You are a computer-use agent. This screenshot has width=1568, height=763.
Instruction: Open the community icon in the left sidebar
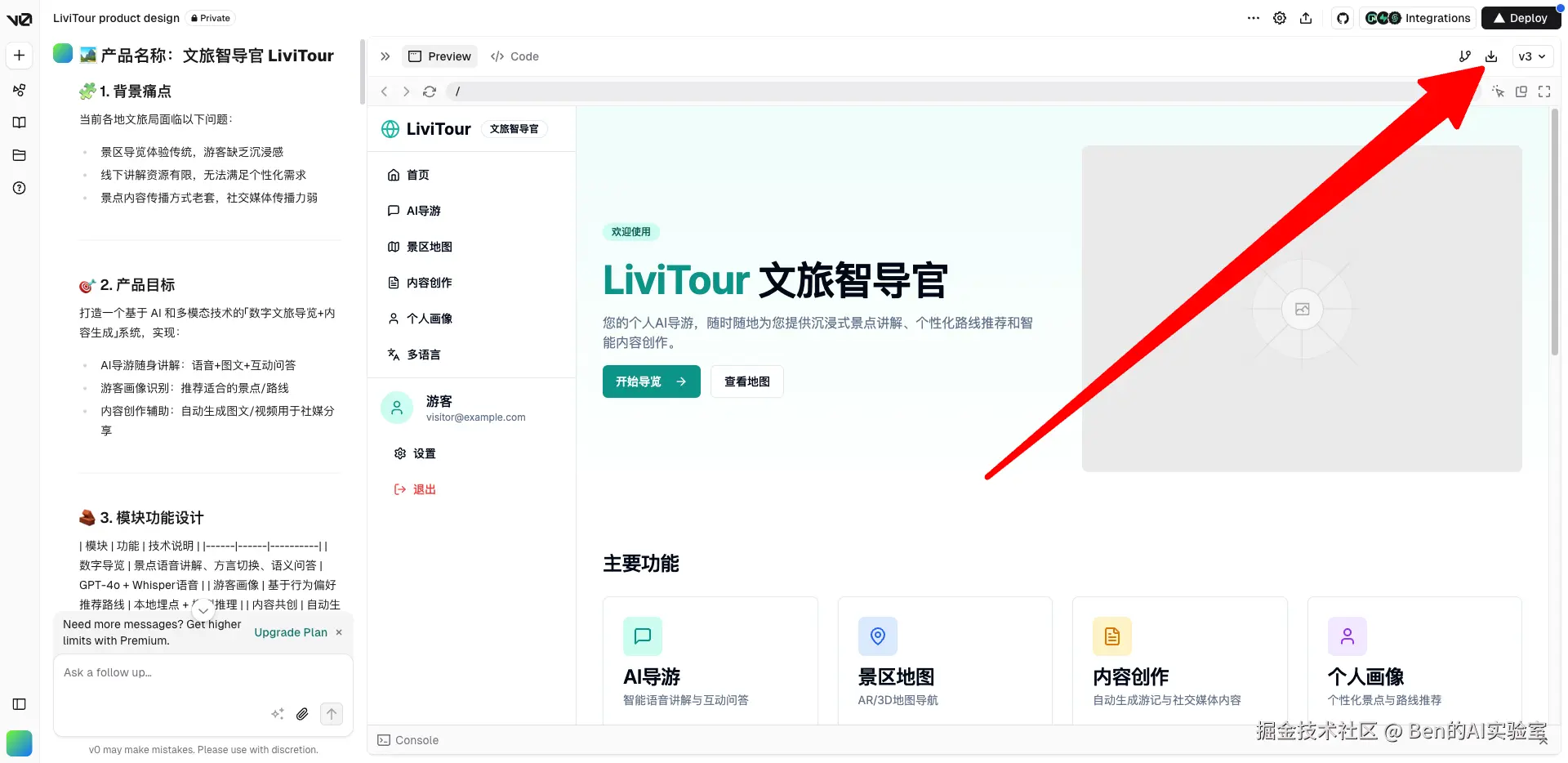click(20, 90)
